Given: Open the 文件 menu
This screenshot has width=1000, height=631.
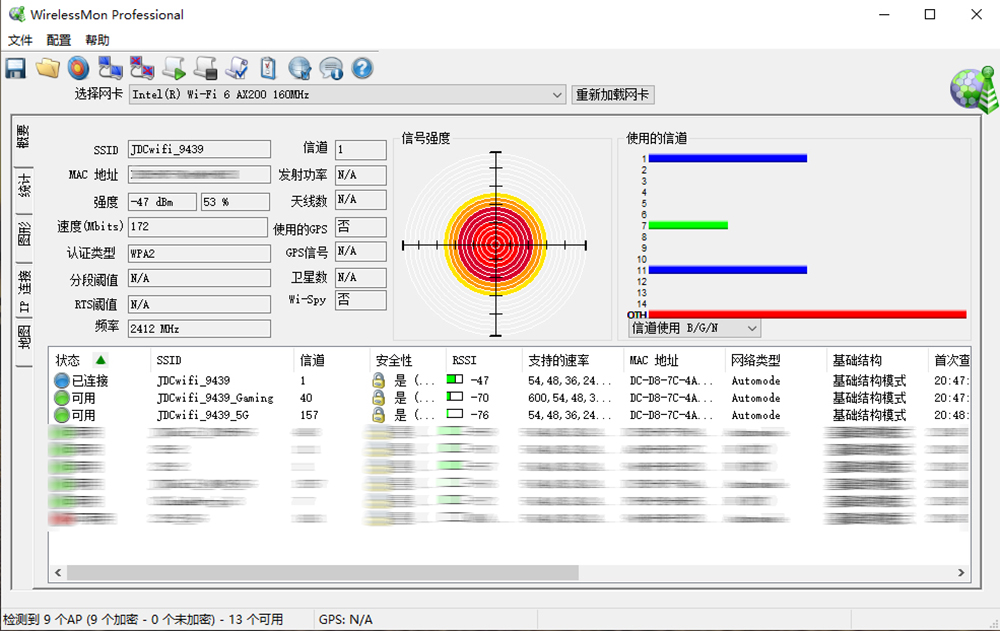Looking at the screenshot, I should click(20, 40).
